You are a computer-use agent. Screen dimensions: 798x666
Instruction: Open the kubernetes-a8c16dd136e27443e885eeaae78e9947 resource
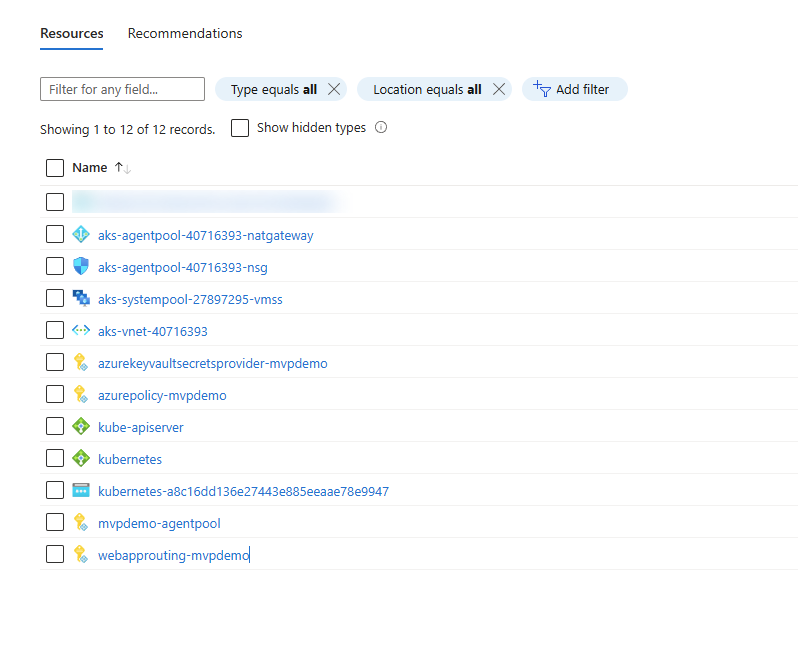click(x=243, y=491)
